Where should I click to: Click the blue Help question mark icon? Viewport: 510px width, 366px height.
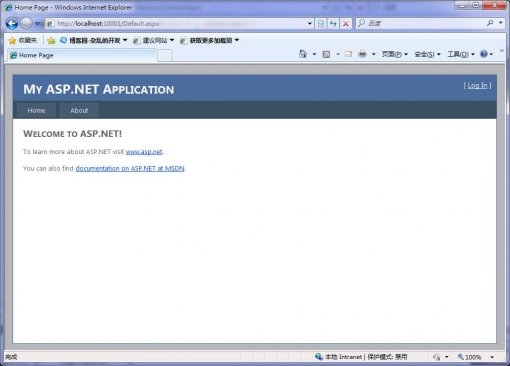[484, 54]
